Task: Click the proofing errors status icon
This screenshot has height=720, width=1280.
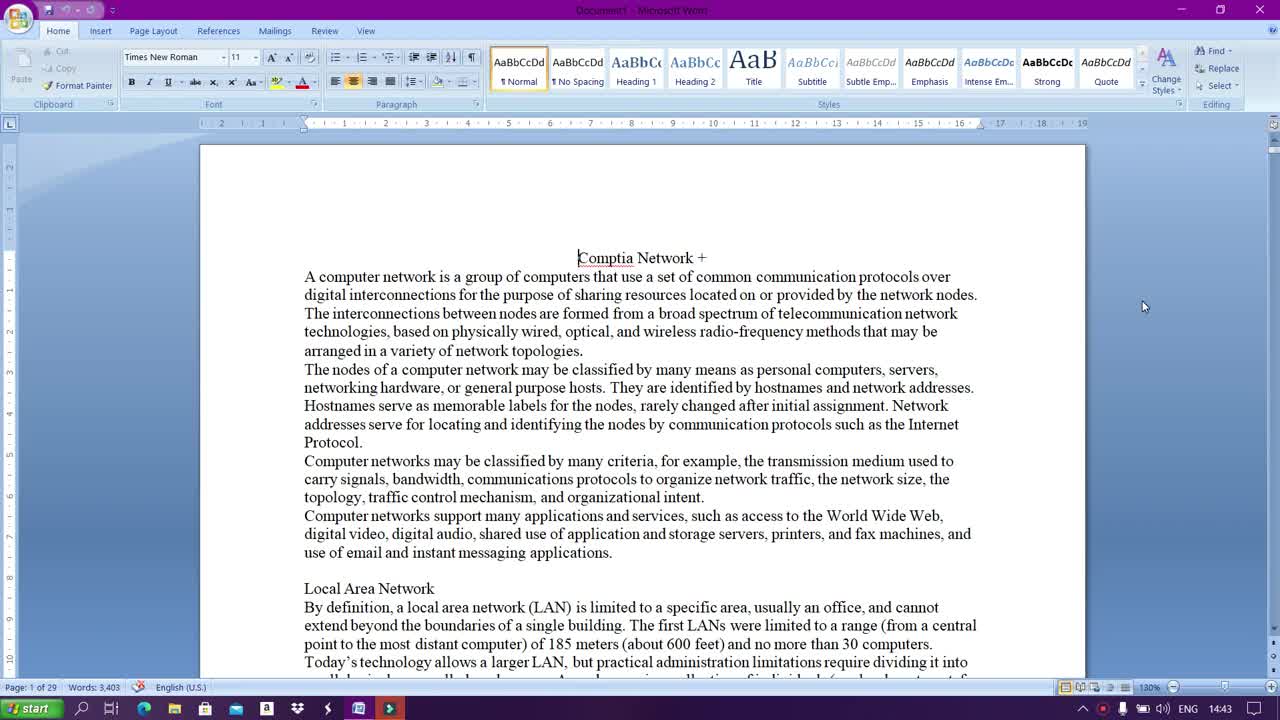Action: [138, 687]
